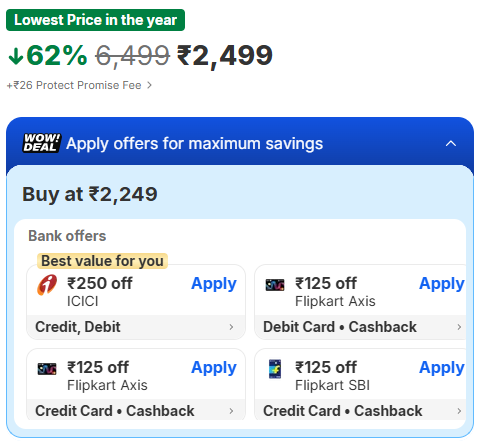Screen dimensions: 489x448
Task: Click the Flipkart Axis credit card icon
Action: 47,369
